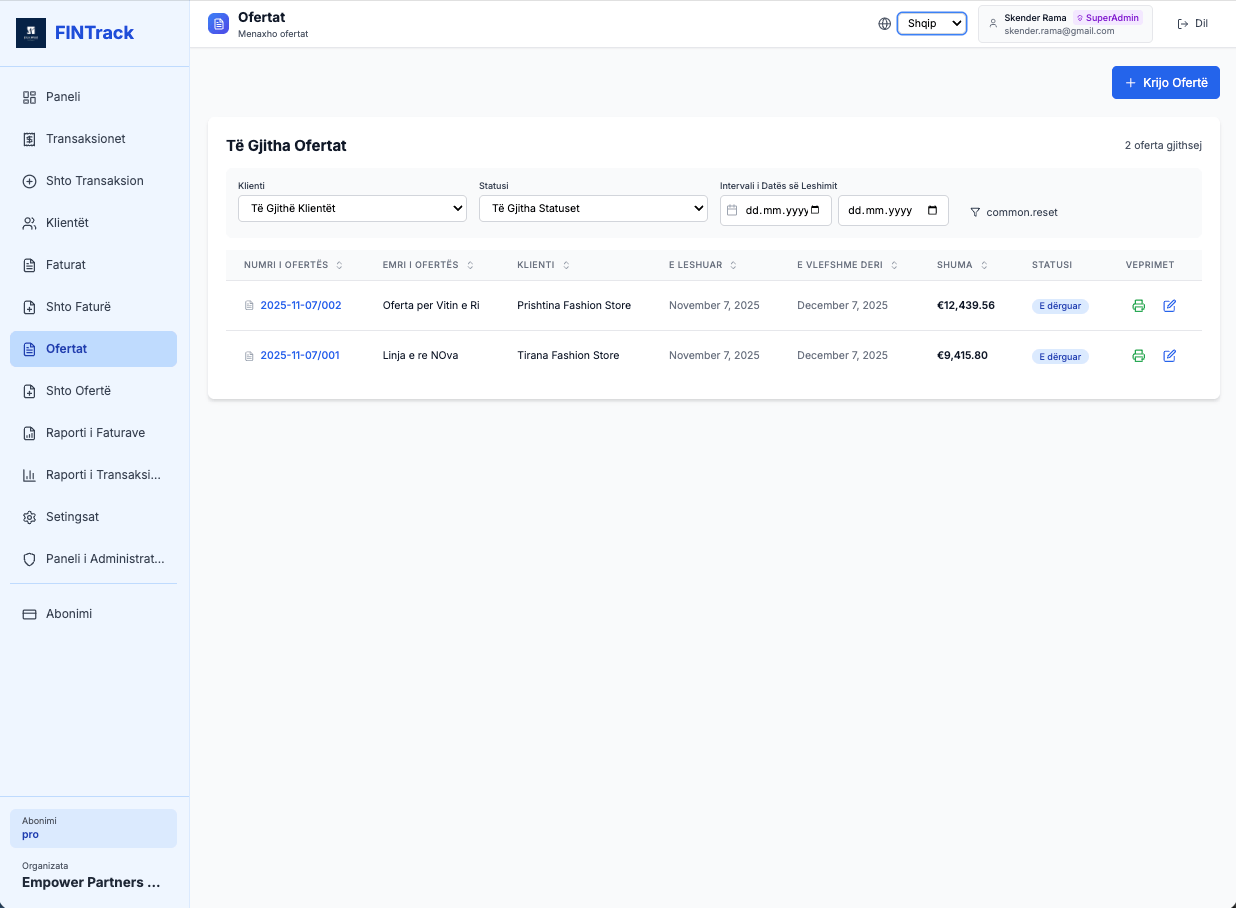
Task: Click edit icon for Prishtina Fashion Store offer
Action: [x=1170, y=306]
